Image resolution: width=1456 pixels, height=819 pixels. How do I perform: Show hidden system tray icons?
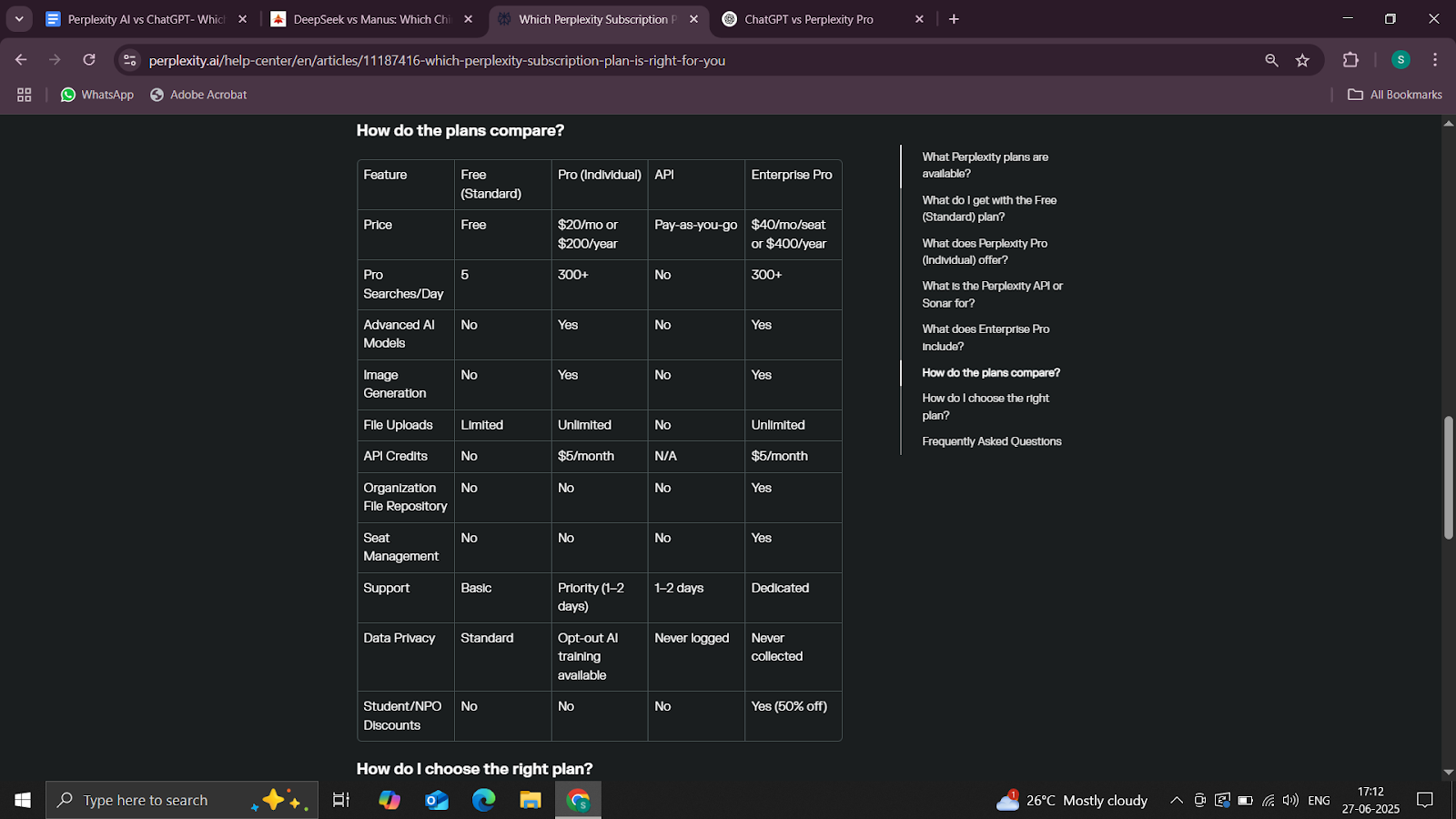tap(1176, 800)
